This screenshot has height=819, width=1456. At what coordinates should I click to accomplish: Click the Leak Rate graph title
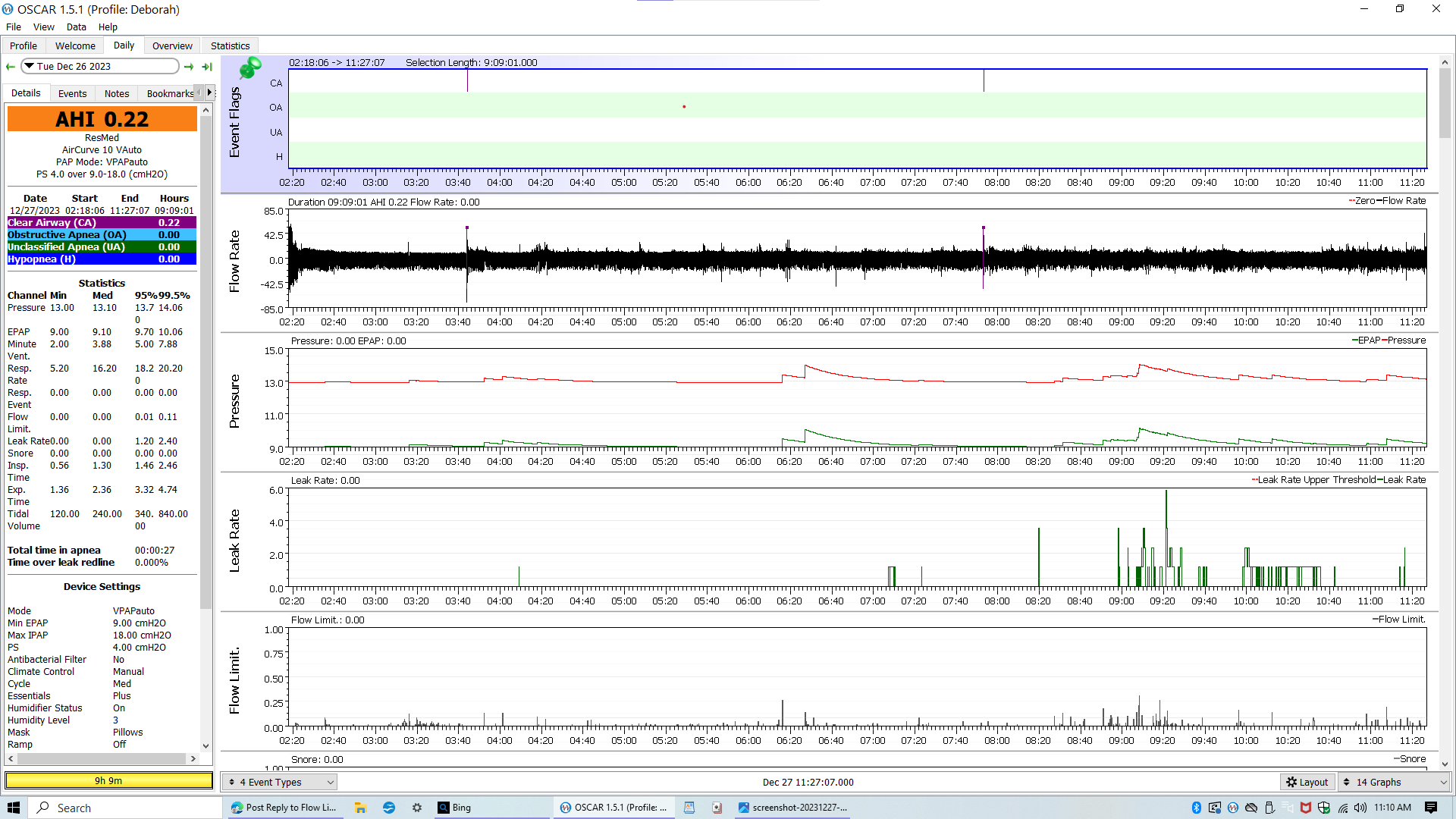(x=234, y=540)
